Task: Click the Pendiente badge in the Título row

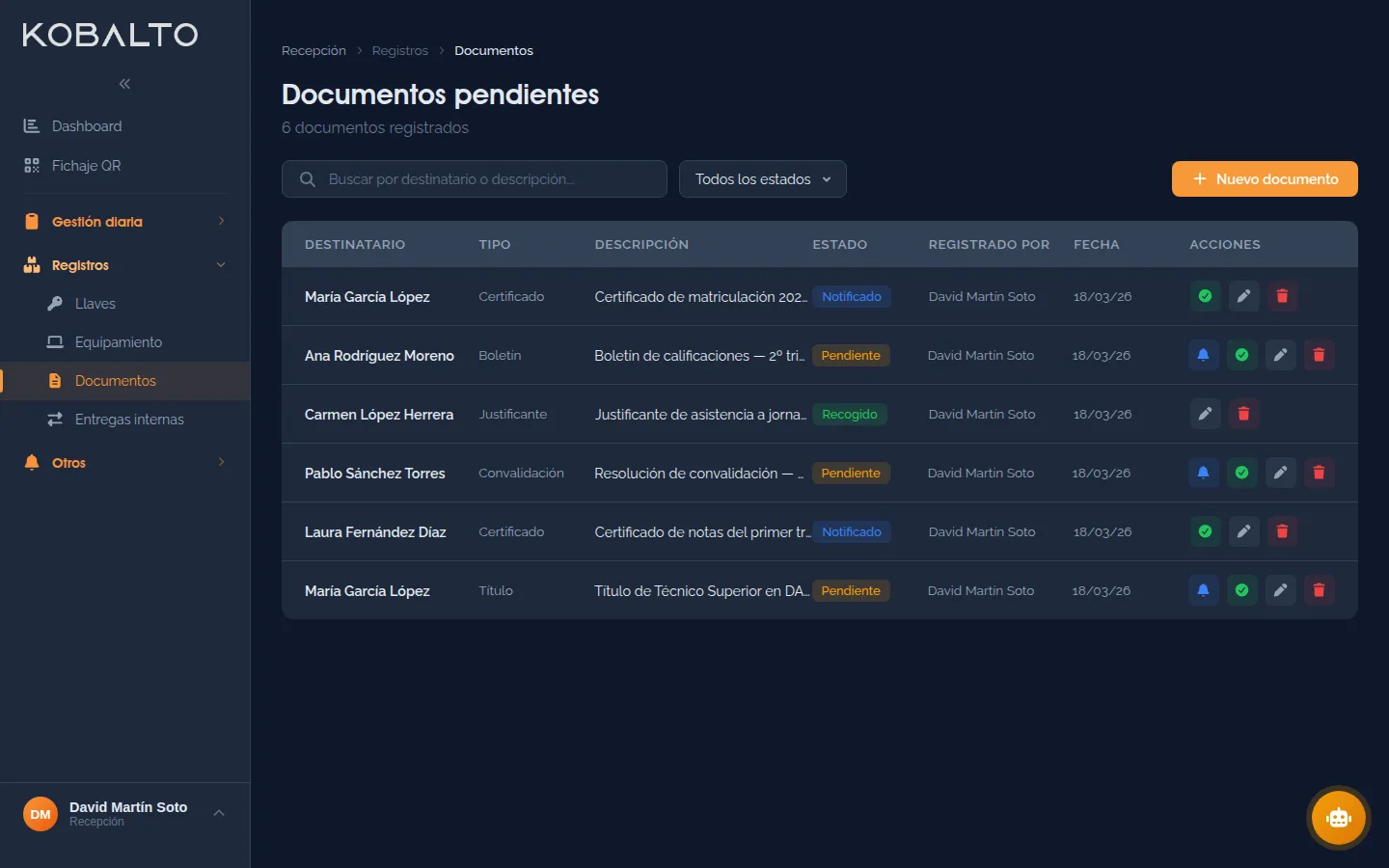Action: click(x=851, y=591)
